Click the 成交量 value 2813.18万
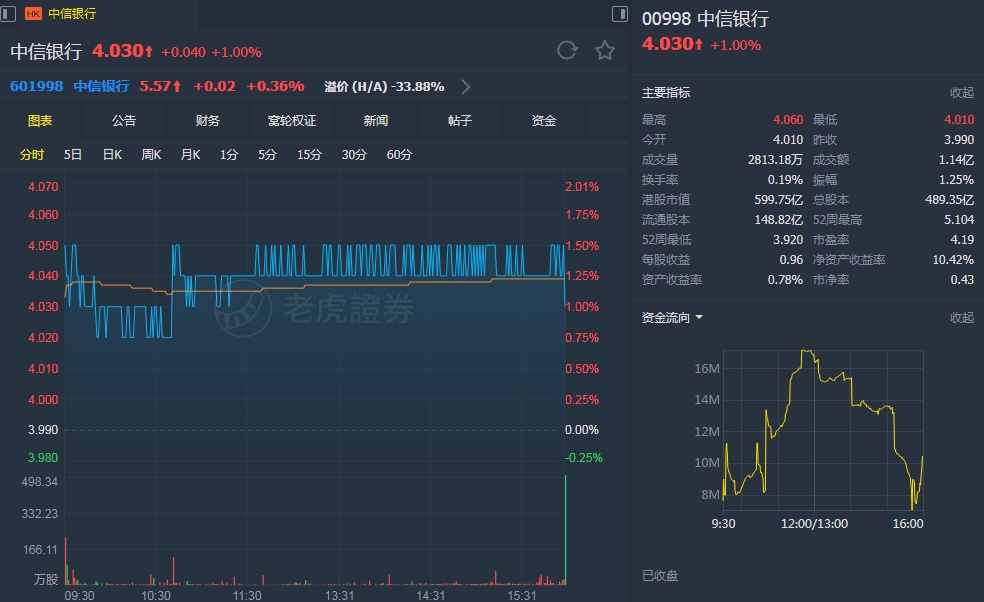The width and height of the screenshot is (984, 602). [x=775, y=159]
